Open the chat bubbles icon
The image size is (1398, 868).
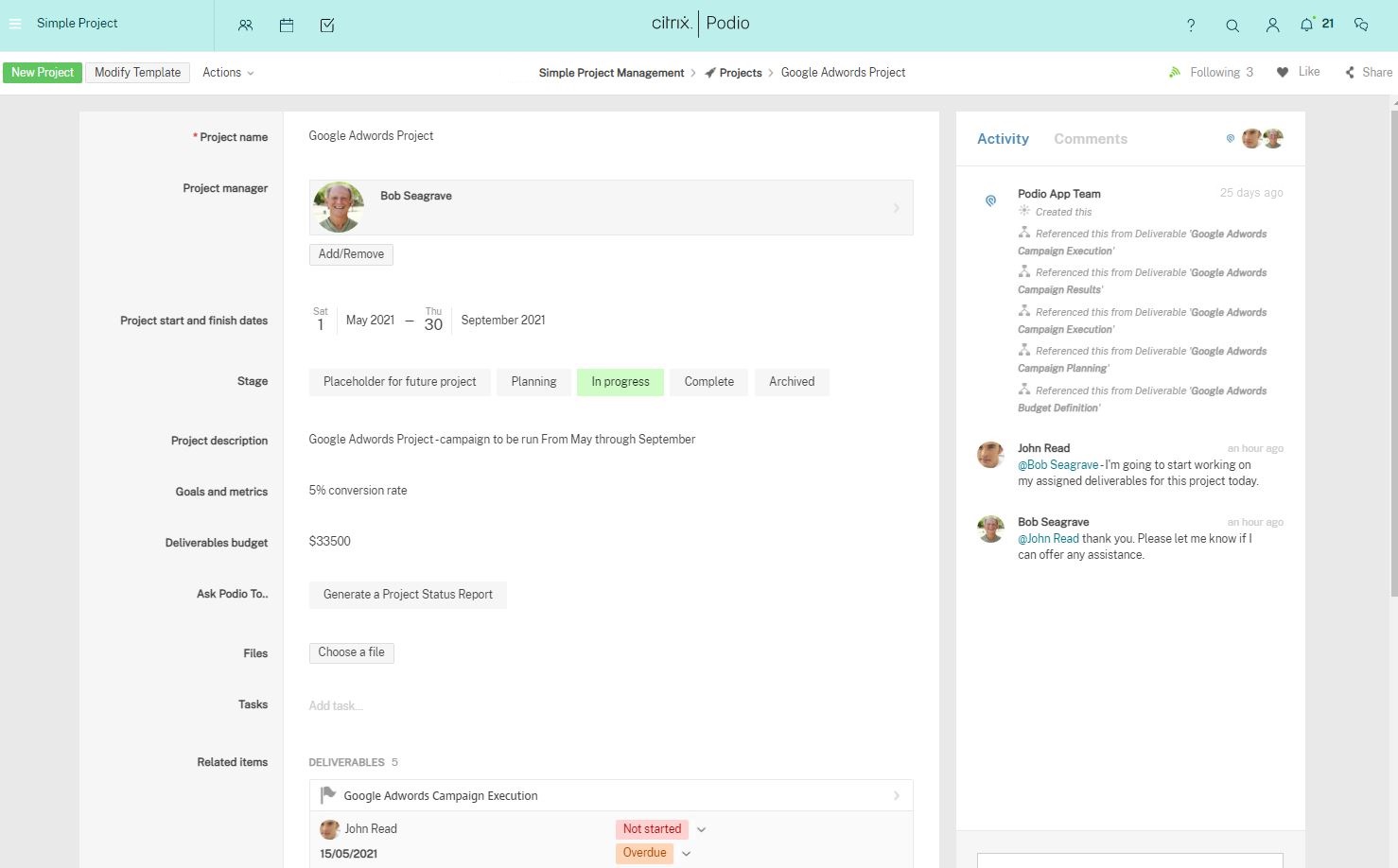click(x=1361, y=25)
